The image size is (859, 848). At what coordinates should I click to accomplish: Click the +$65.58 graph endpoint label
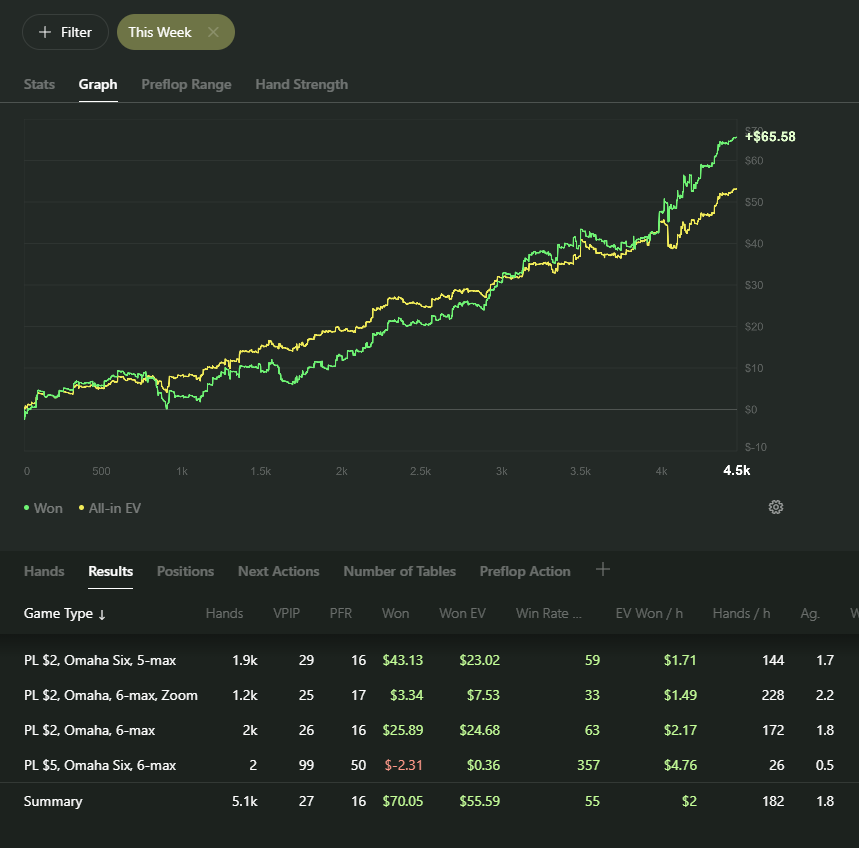point(770,137)
